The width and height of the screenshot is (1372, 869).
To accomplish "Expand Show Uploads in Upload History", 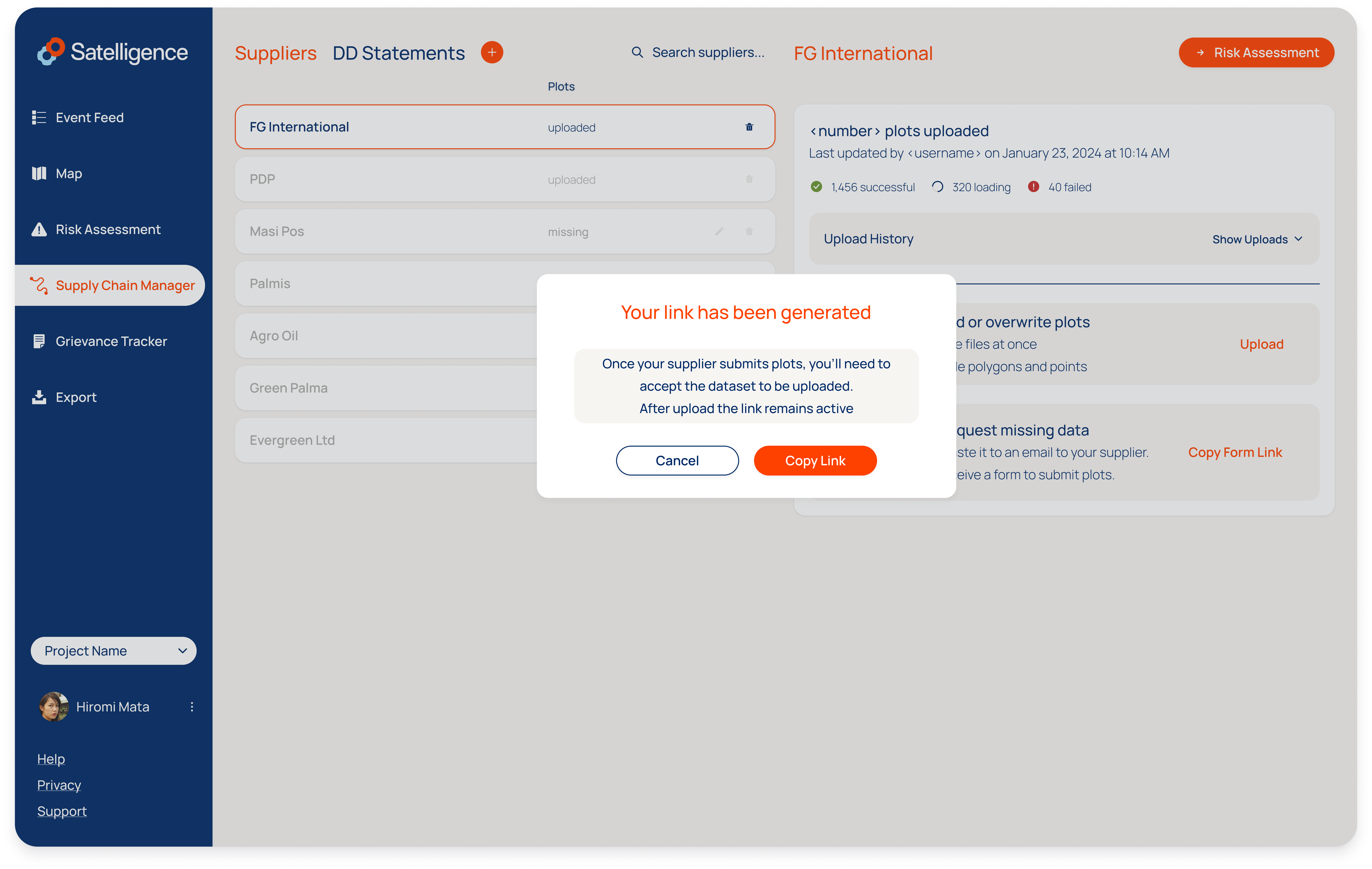I will tap(1257, 239).
